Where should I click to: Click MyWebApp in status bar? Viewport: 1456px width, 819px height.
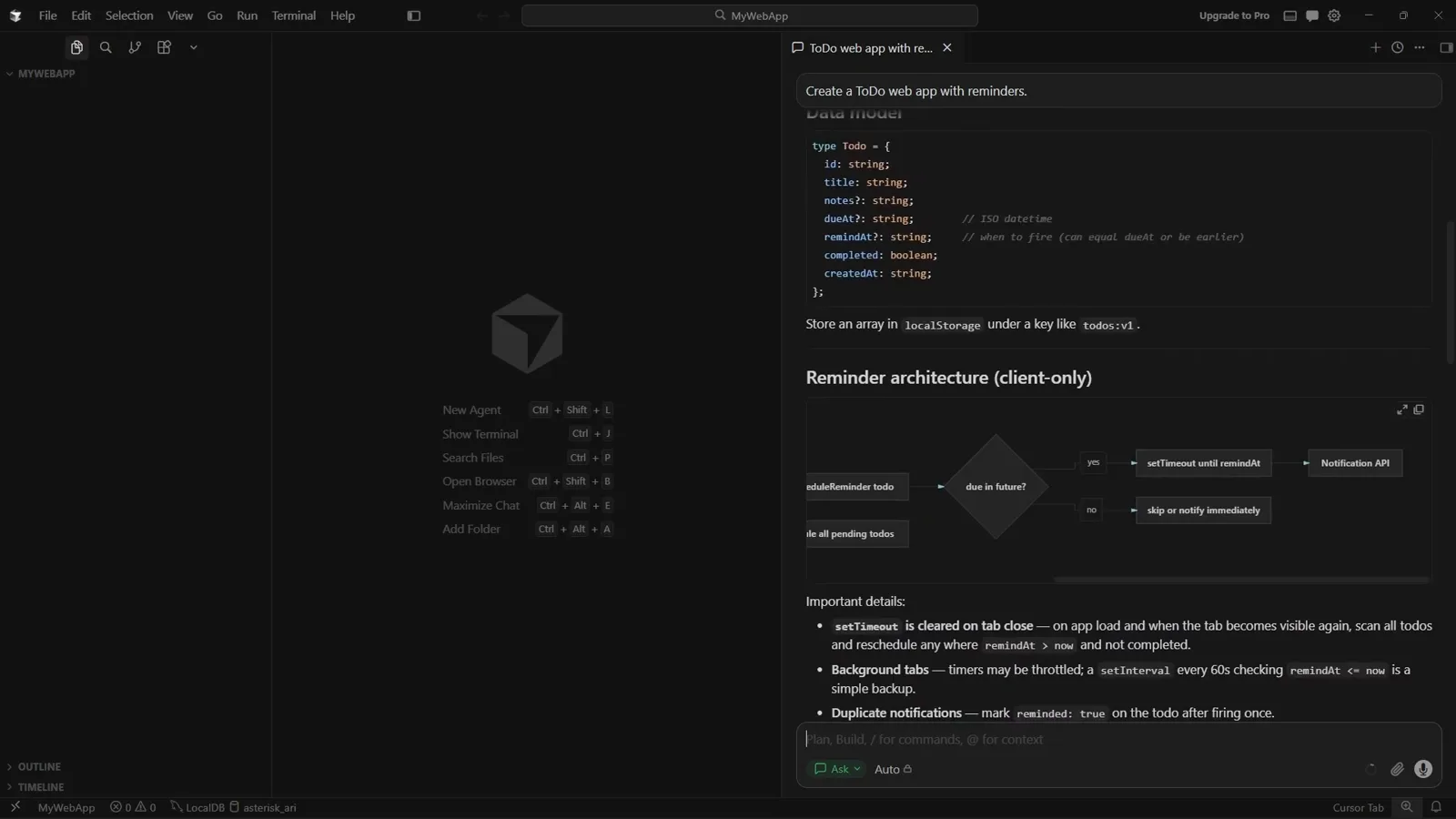66,807
